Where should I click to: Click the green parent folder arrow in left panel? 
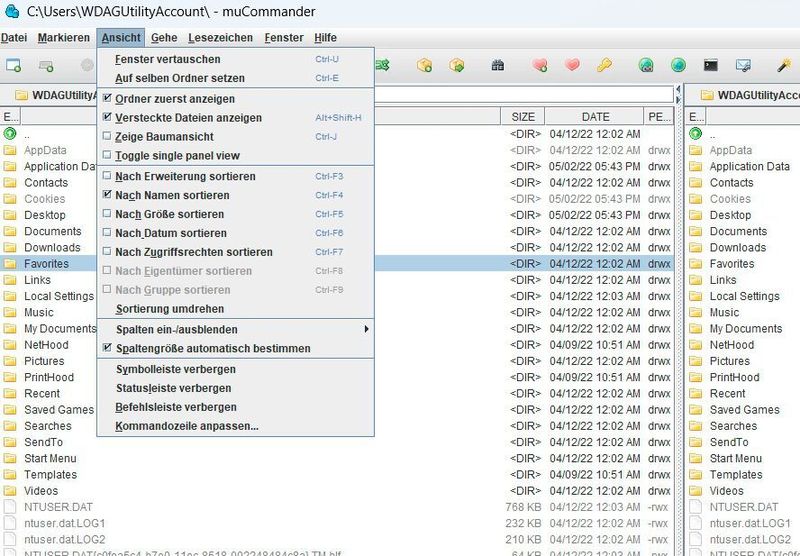(10, 134)
